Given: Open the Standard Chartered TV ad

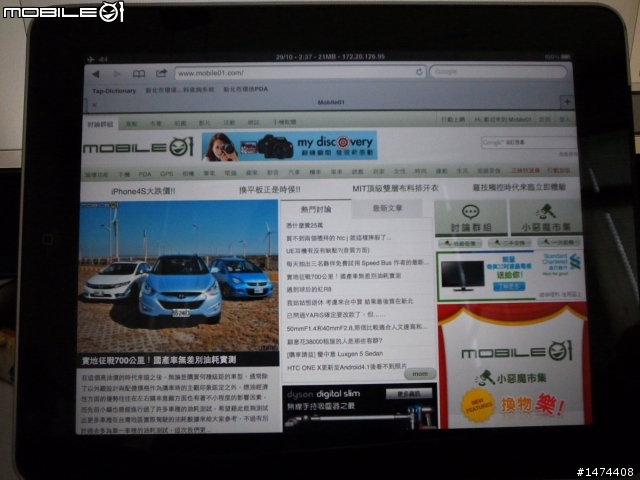Looking at the screenshot, I should click(x=511, y=276).
